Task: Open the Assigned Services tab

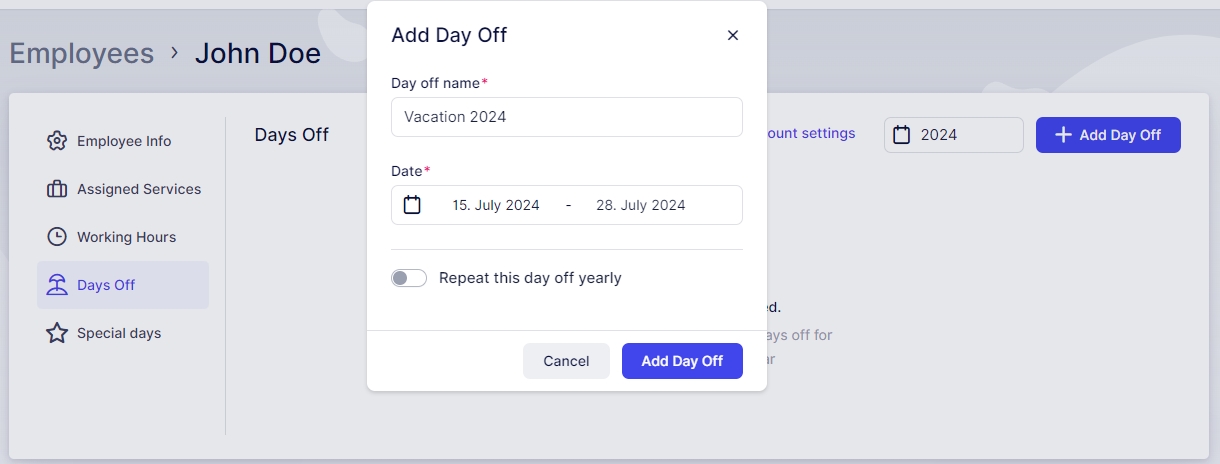Action: pyautogui.click(x=138, y=189)
